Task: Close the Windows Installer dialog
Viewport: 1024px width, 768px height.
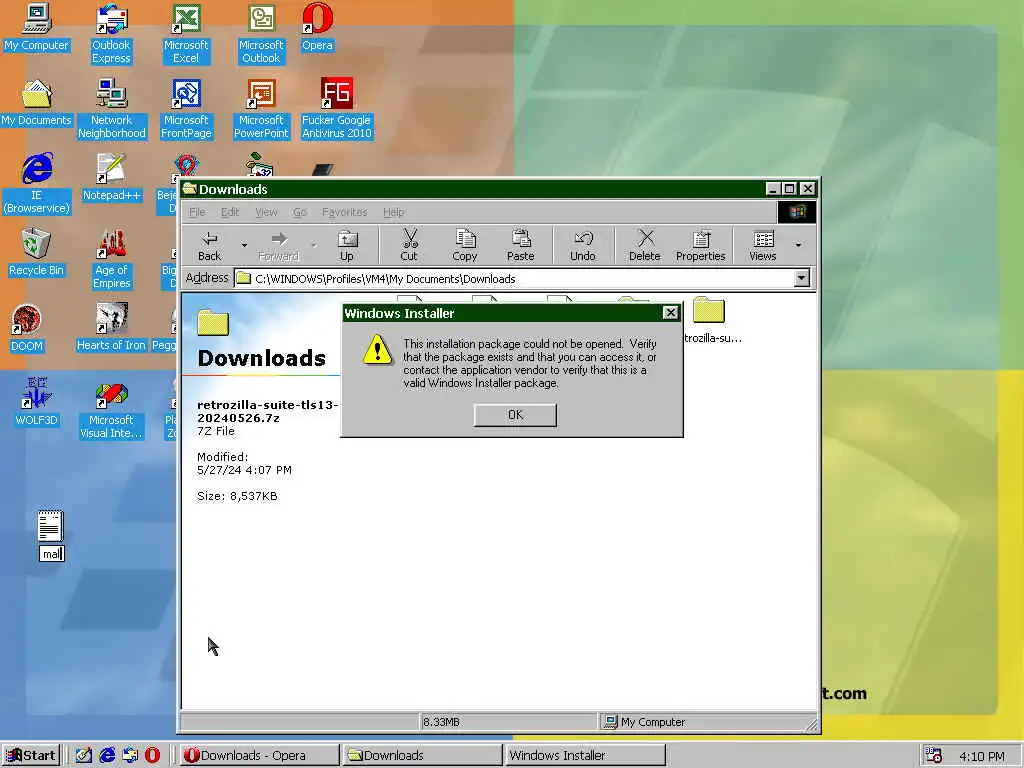Action: pos(671,313)
